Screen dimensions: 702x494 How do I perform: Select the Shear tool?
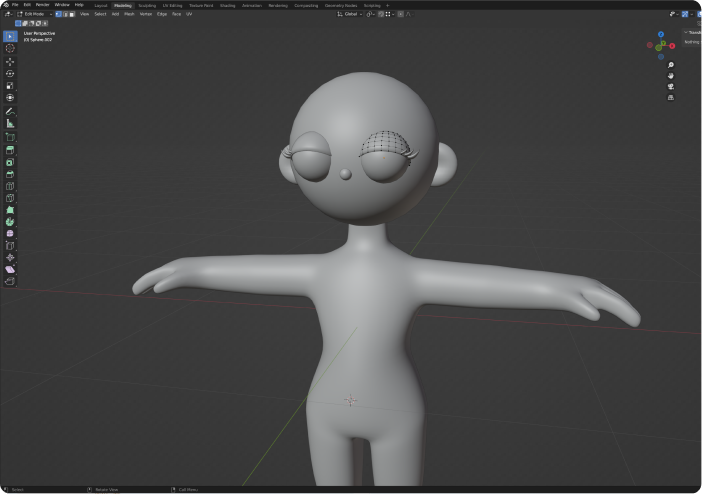[x=10, y=269]
